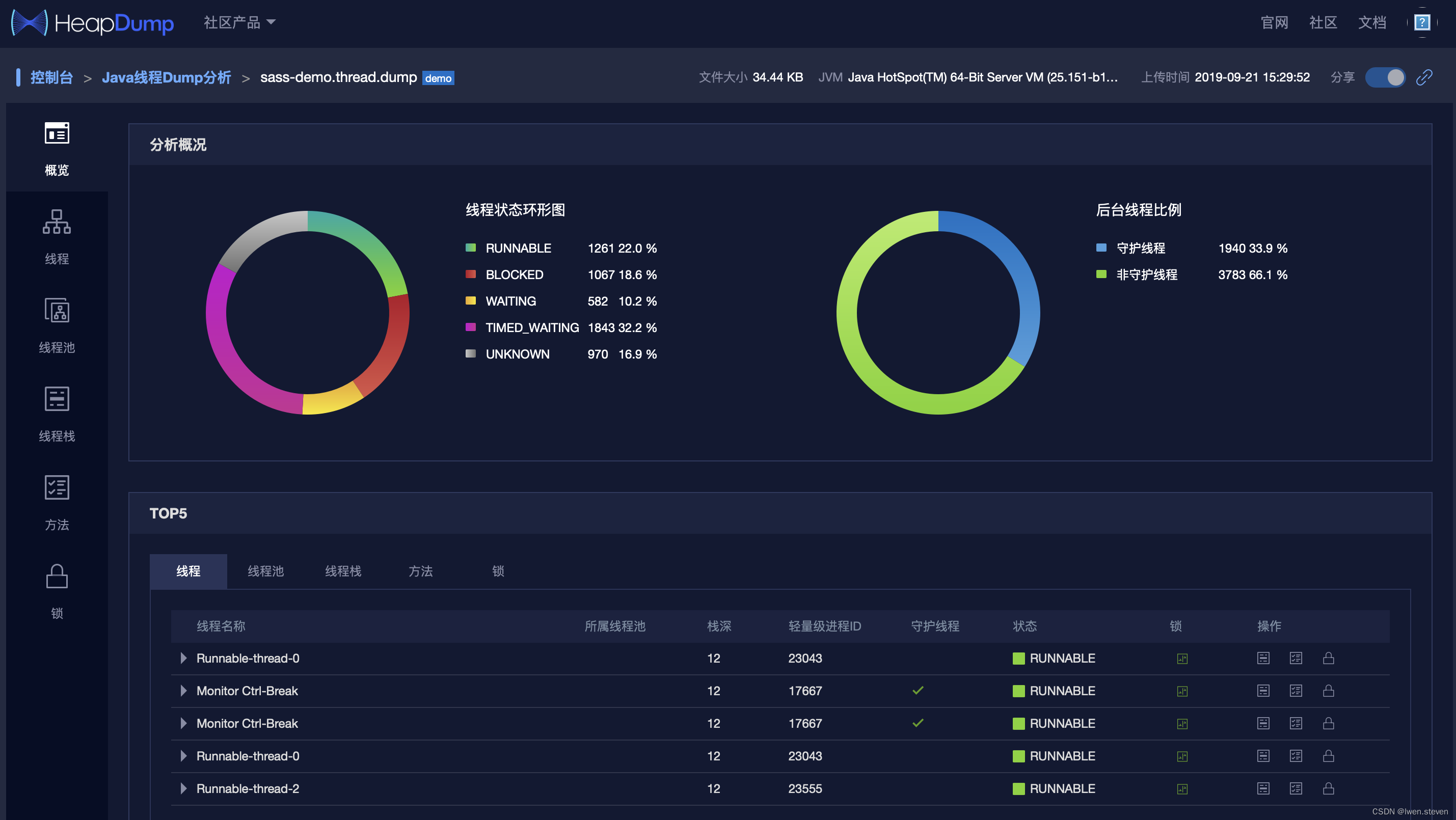
Task: Open the 线程栈 section in the left sidebar
Action: click(57, 414)
